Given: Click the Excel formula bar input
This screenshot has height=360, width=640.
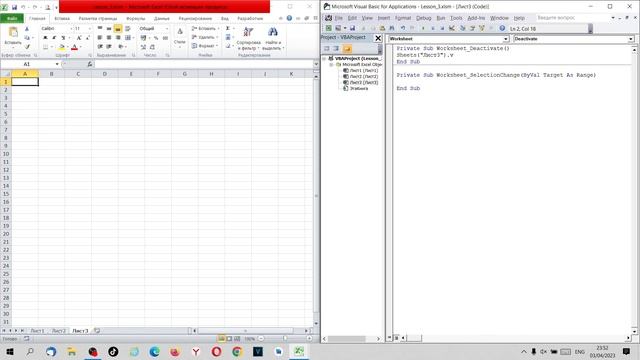Looking at the screenshot, I should pyautogui.click(x=204, y=64).
